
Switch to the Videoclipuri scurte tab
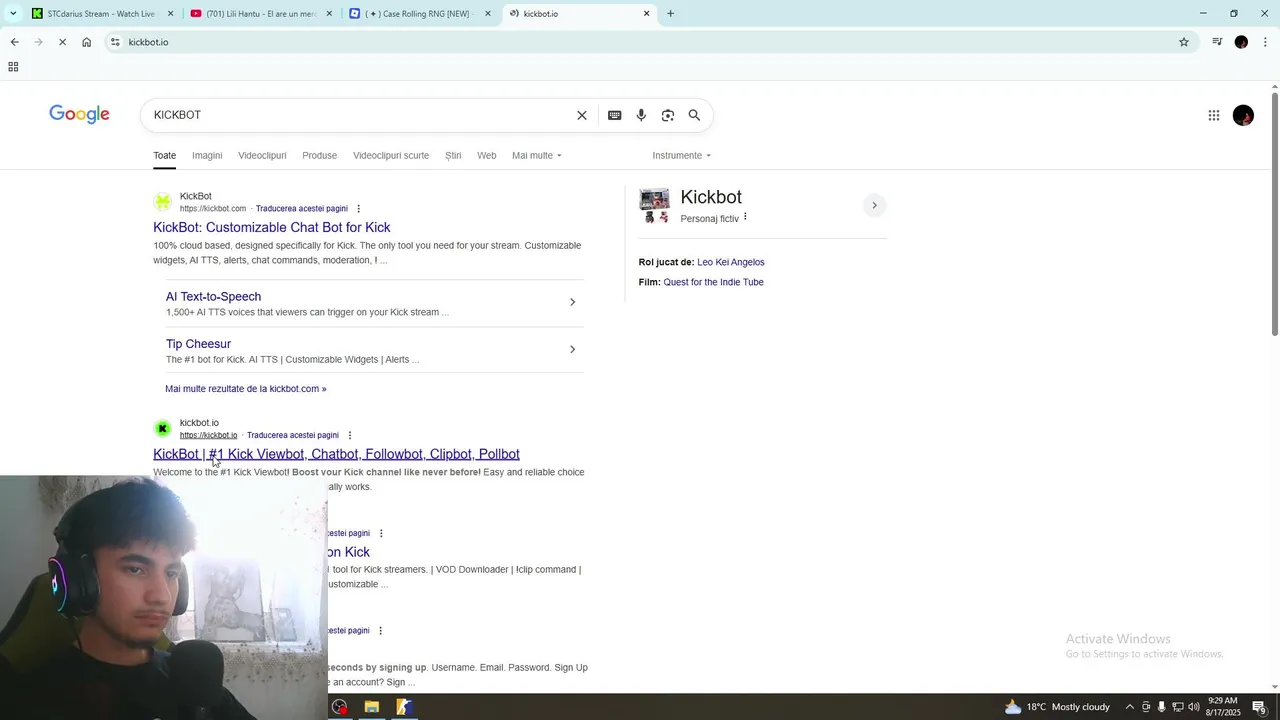click(391, 155)
